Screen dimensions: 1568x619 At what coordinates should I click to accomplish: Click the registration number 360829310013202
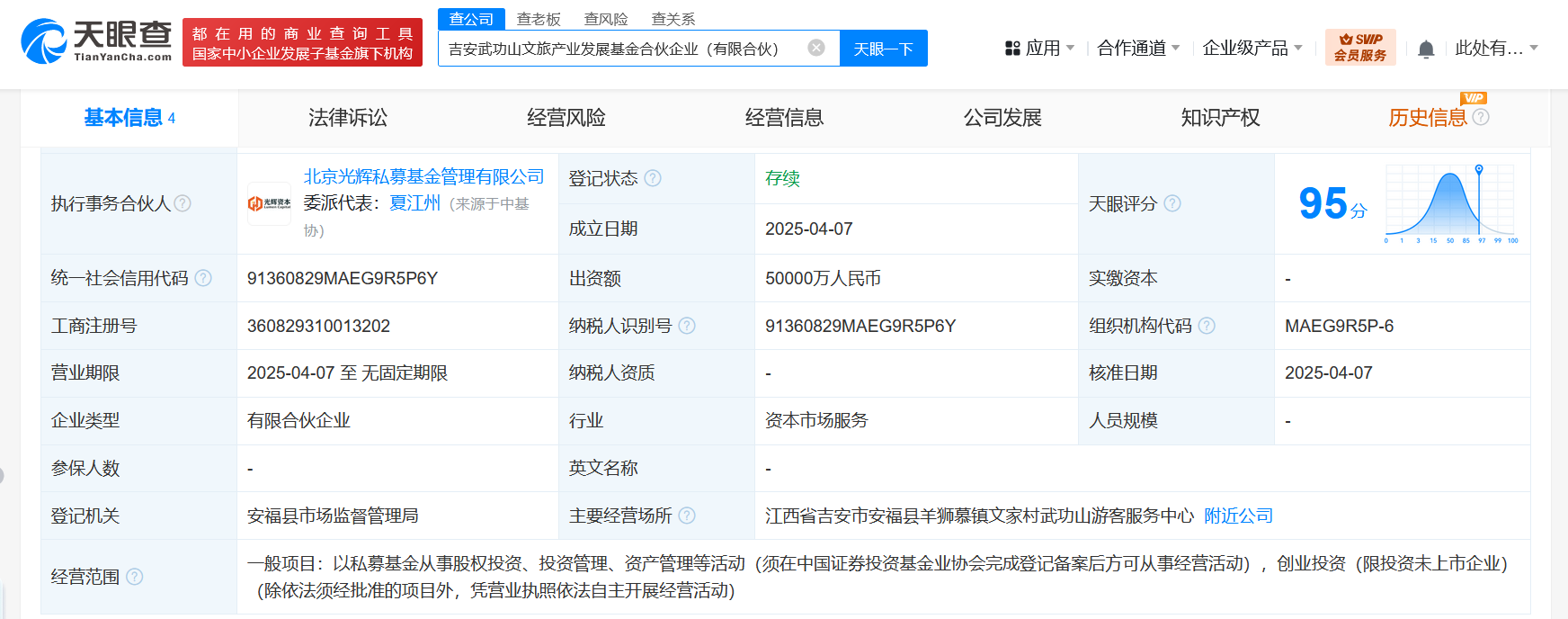coord(319,326)
